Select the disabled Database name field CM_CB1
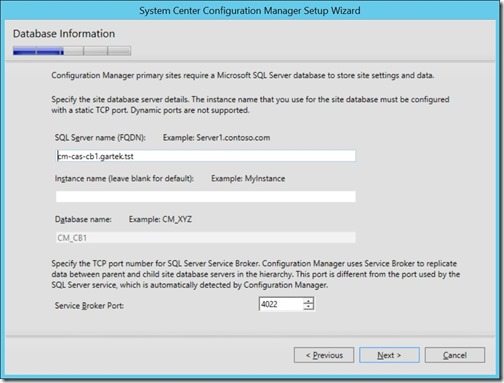Viewport: 504px width, 383px height. click(206, 238)
